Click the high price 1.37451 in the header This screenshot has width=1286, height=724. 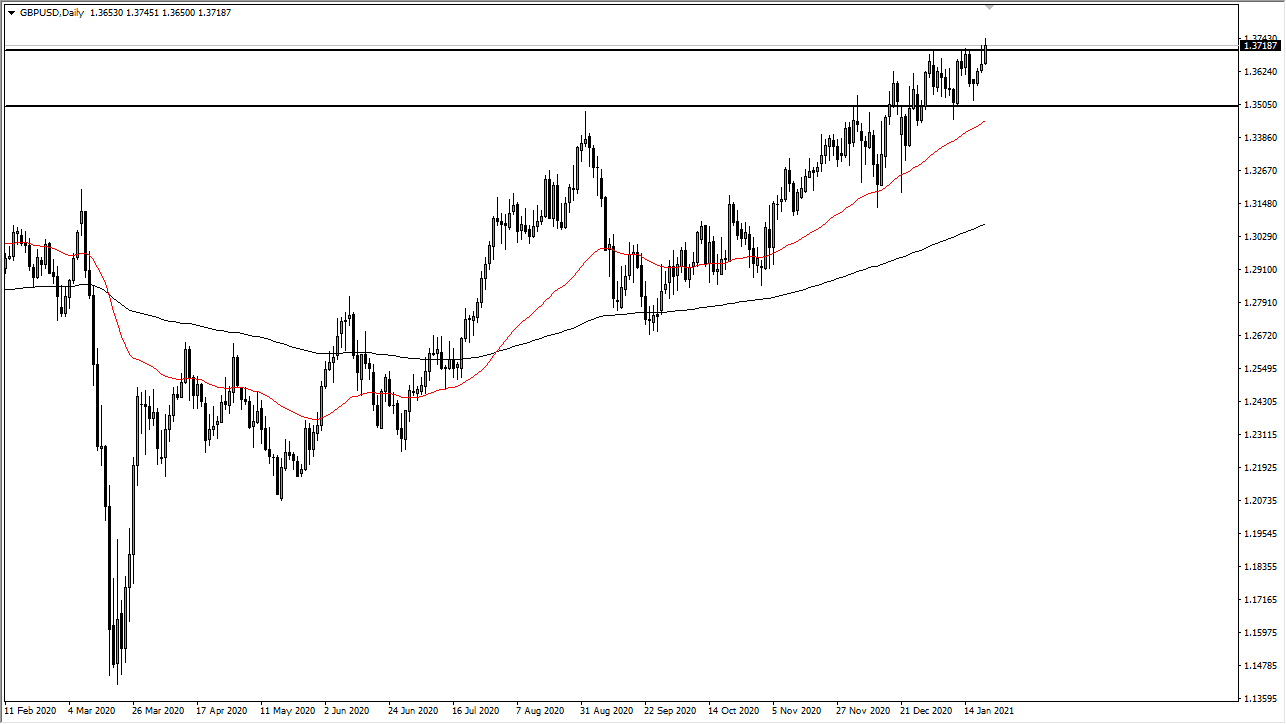click(144, 13)
